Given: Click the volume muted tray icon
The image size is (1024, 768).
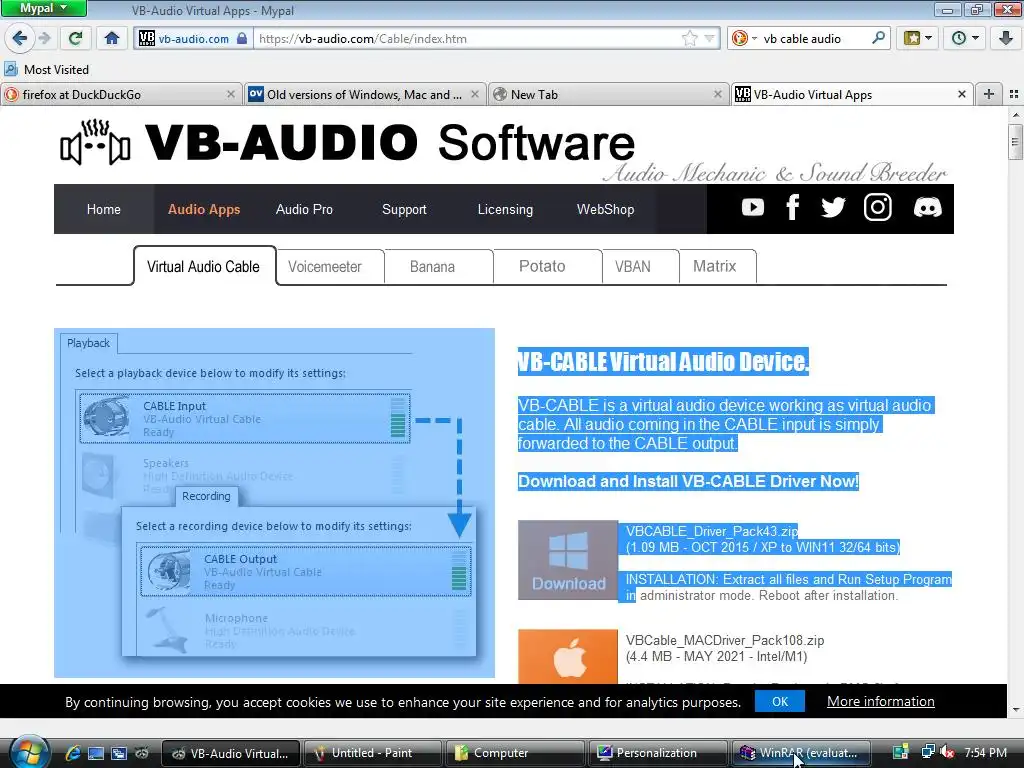Looking at the screenshot, I should [946, 752].
